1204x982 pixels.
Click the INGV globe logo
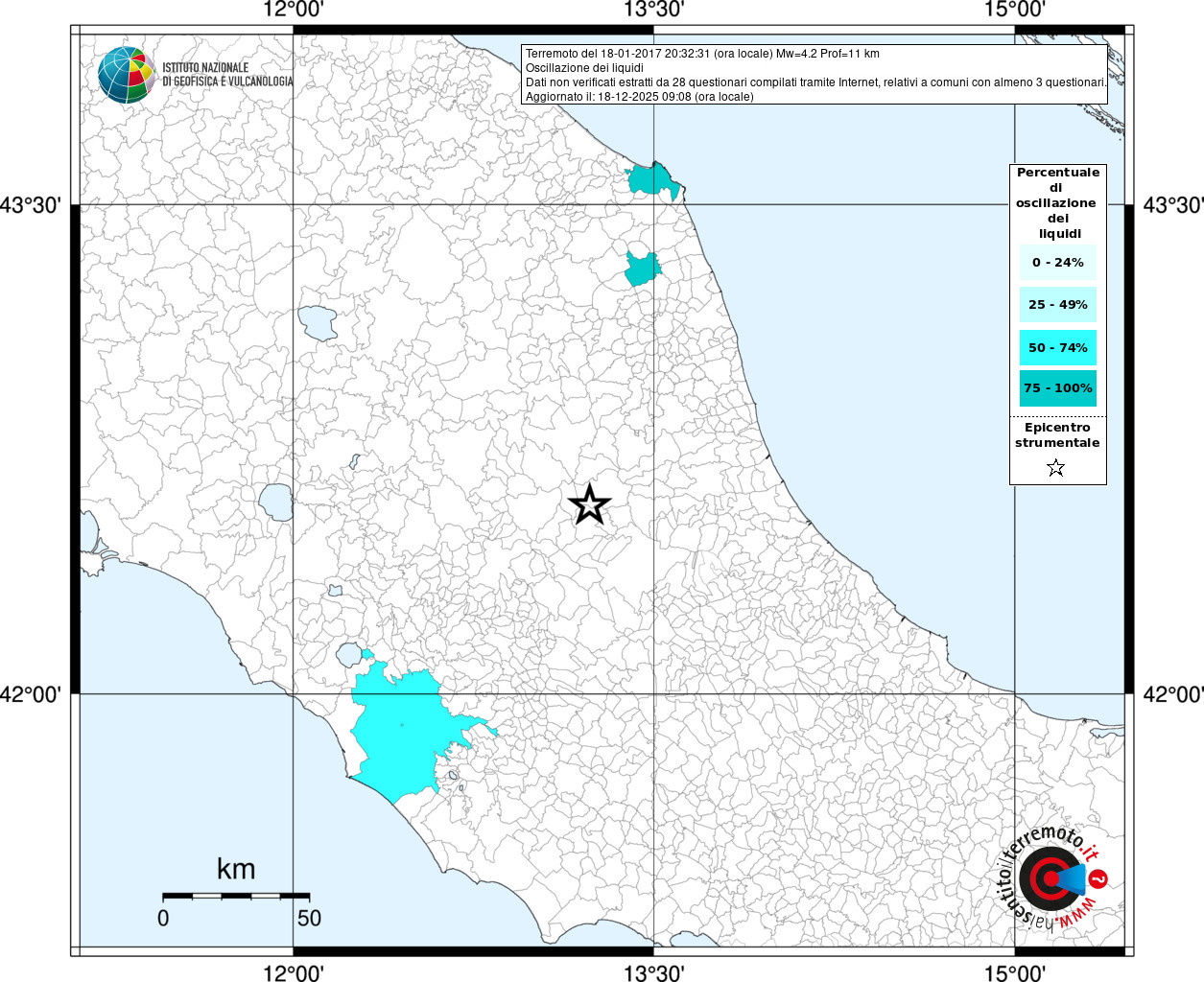(x=127, y=75)
